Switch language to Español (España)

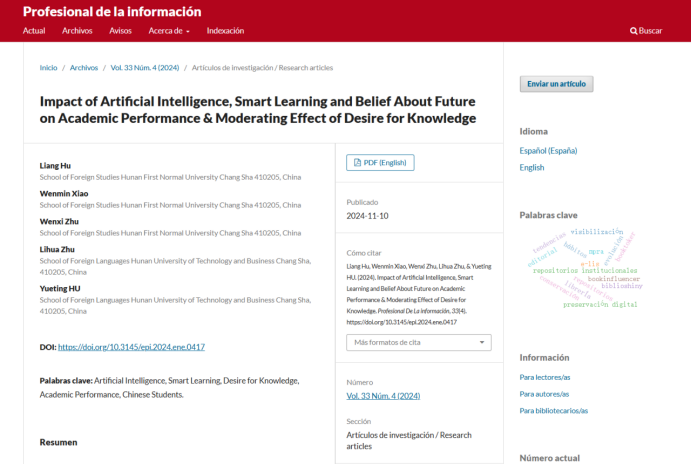(548, 151)
